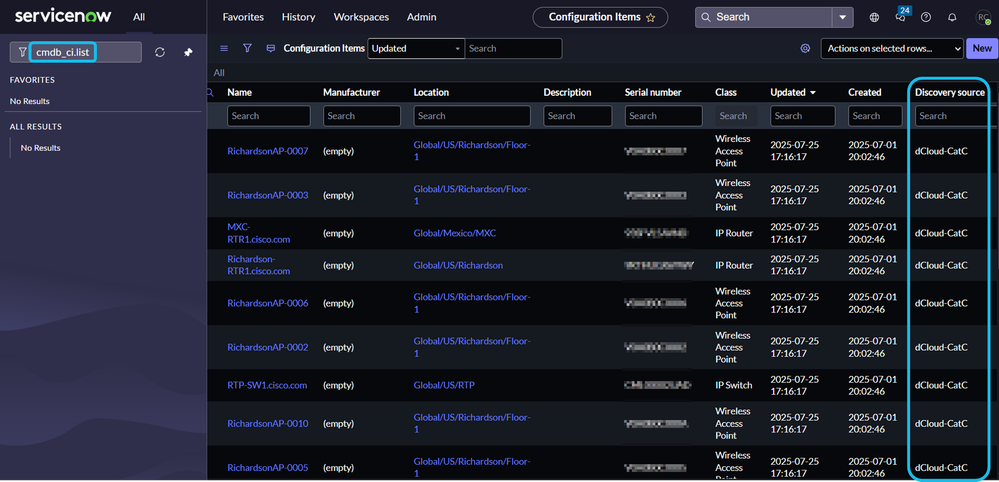Open the History menu

pos(298,17)
